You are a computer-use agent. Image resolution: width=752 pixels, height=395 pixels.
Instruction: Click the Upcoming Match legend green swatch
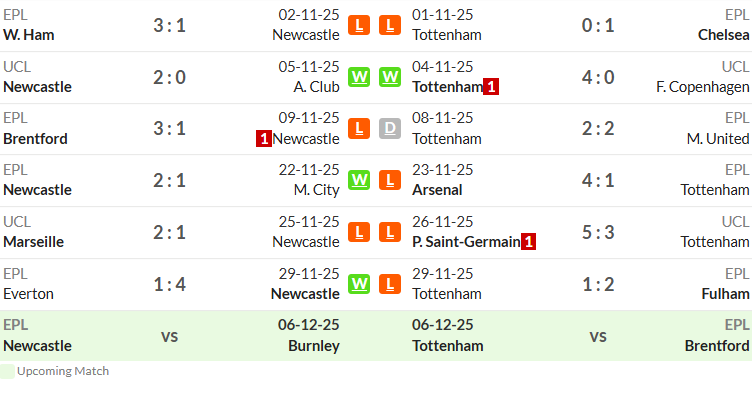pos(7,371)
